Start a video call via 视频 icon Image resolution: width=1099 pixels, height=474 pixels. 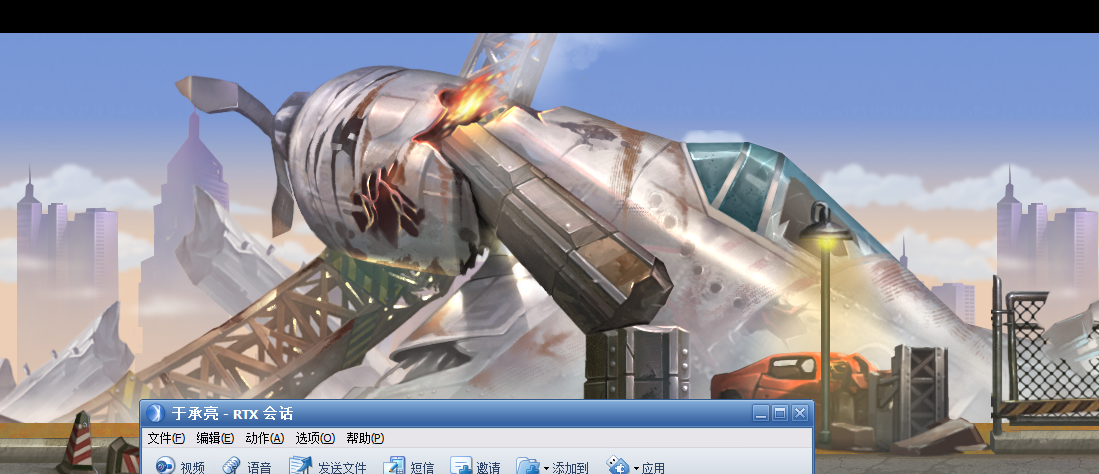tap(165, 466)
